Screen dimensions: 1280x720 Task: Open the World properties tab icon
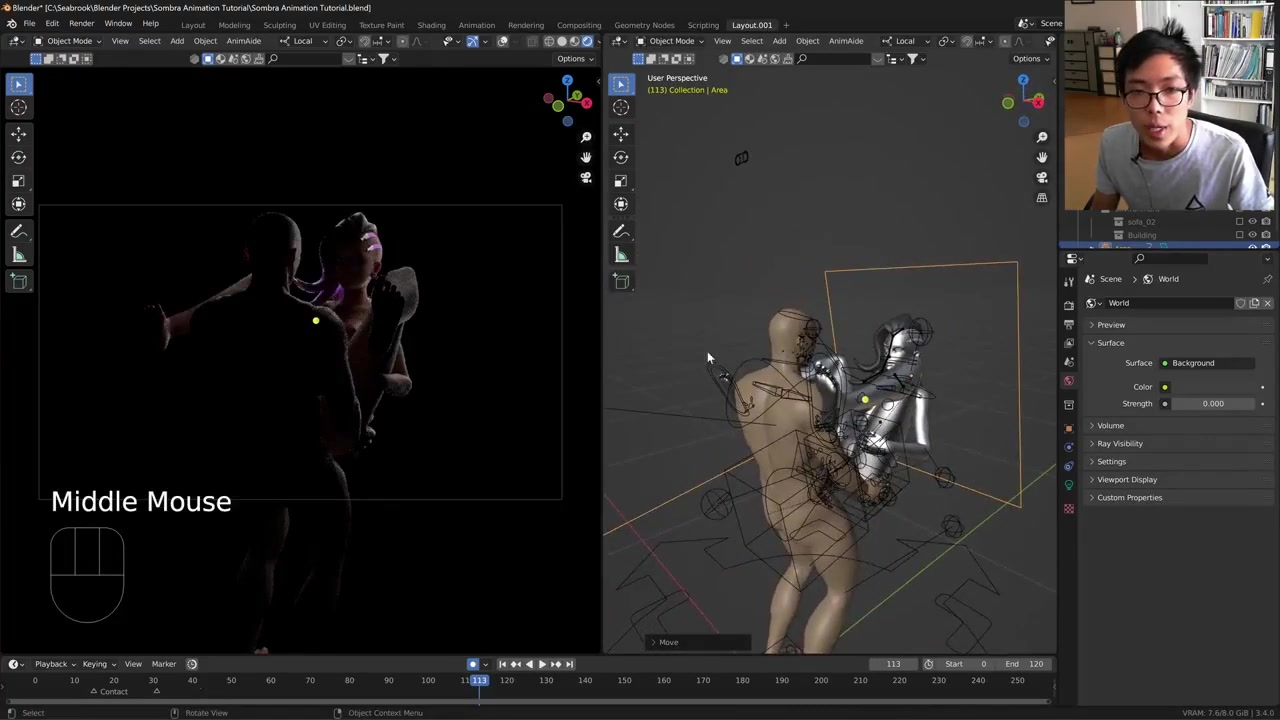(1069, 381)
